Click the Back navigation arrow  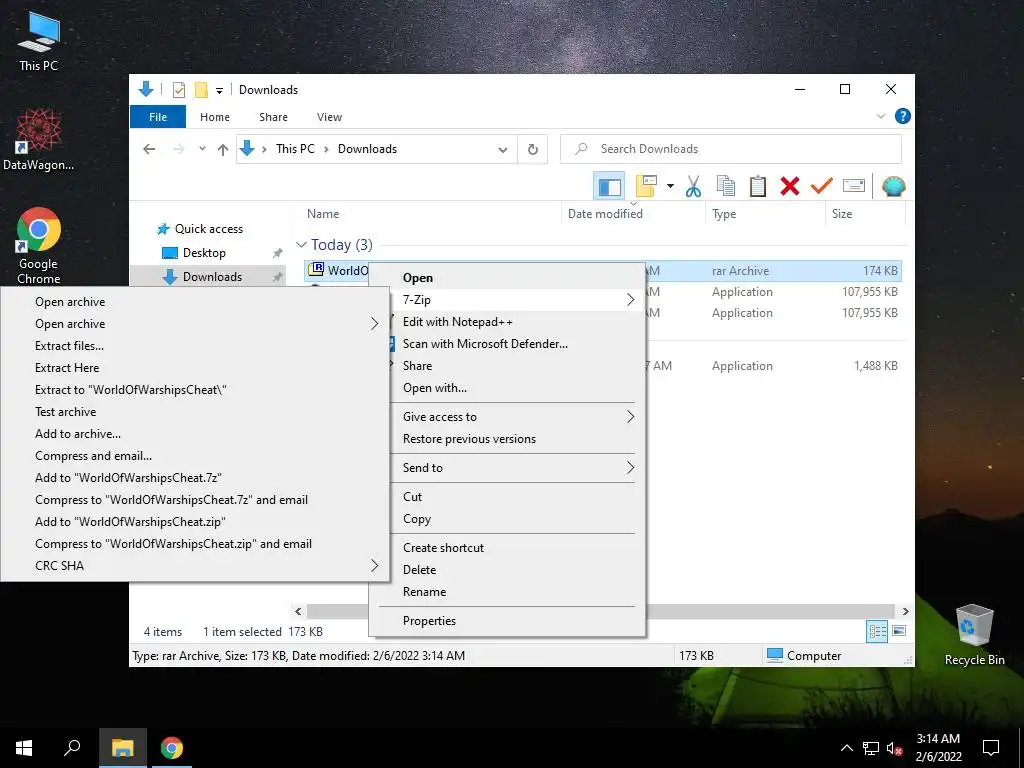(149, 150)
